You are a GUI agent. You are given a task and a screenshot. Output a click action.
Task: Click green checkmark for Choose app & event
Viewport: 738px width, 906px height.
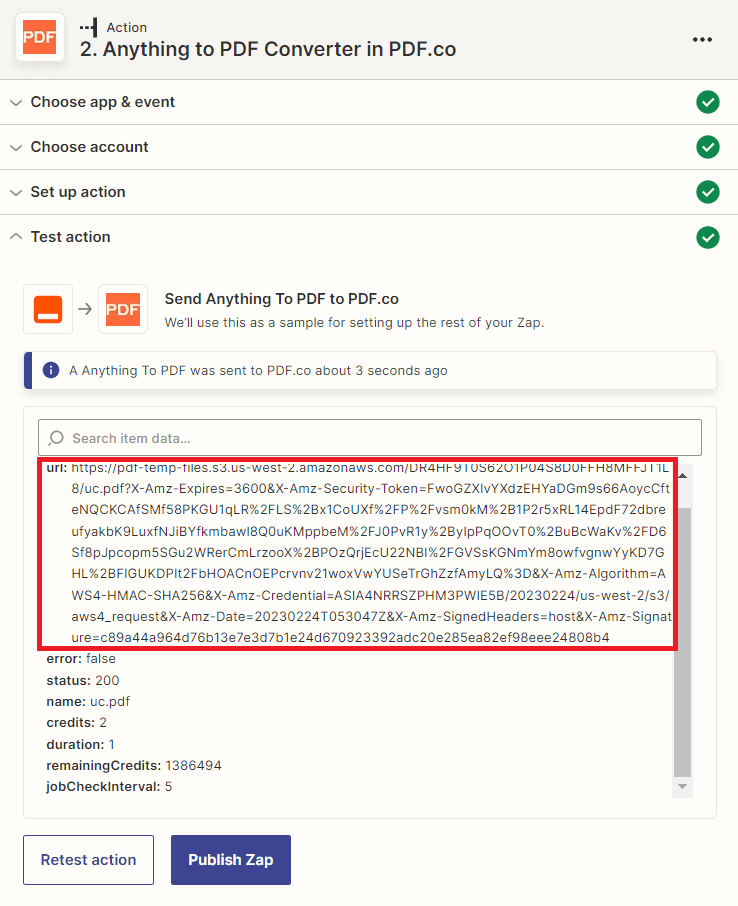tap(708, 102)
